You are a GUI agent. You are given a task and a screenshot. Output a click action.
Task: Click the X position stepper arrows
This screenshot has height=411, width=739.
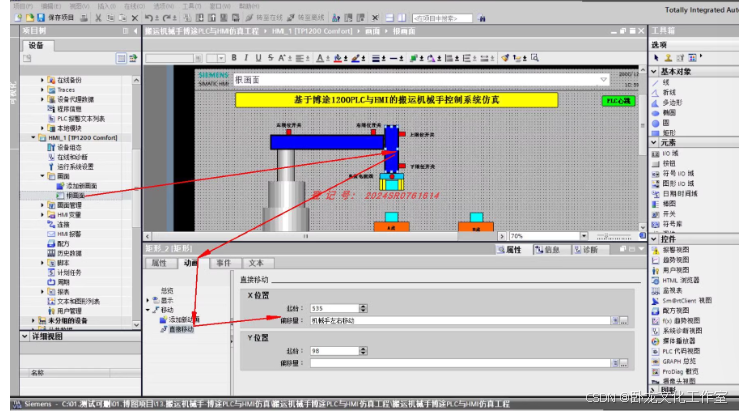[363, 308]
